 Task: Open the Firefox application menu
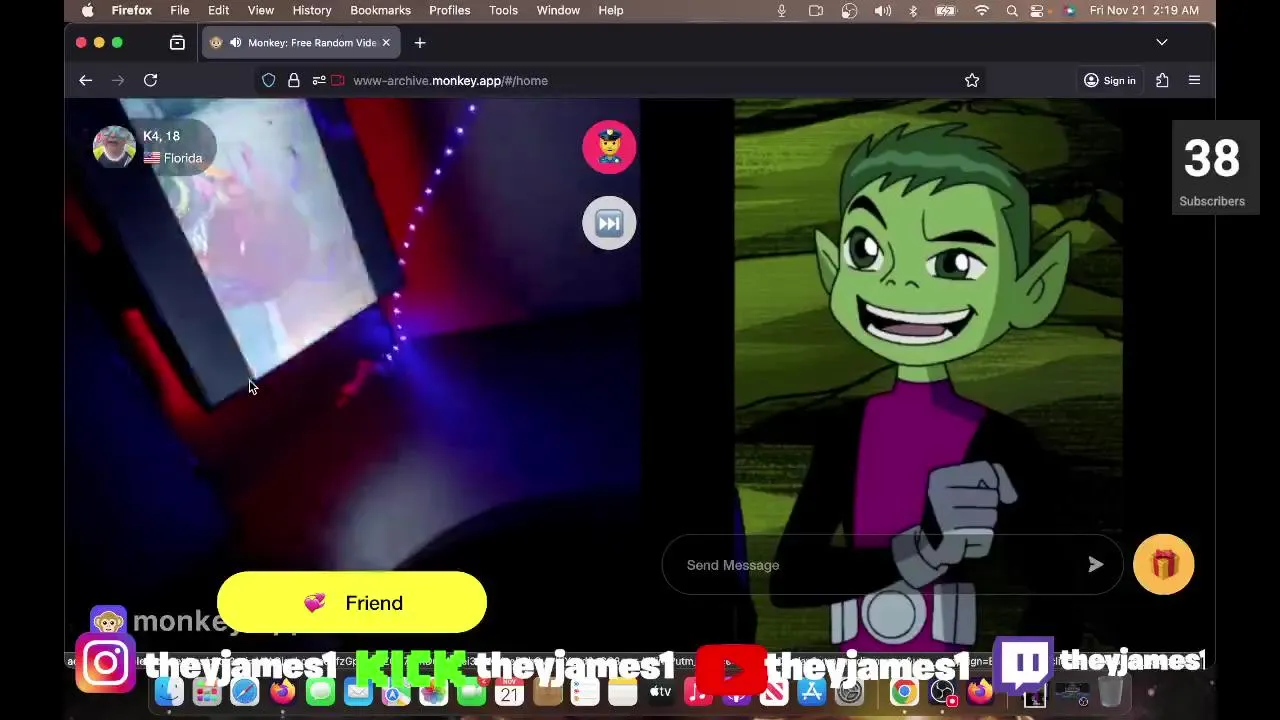[x=132, y=10]
